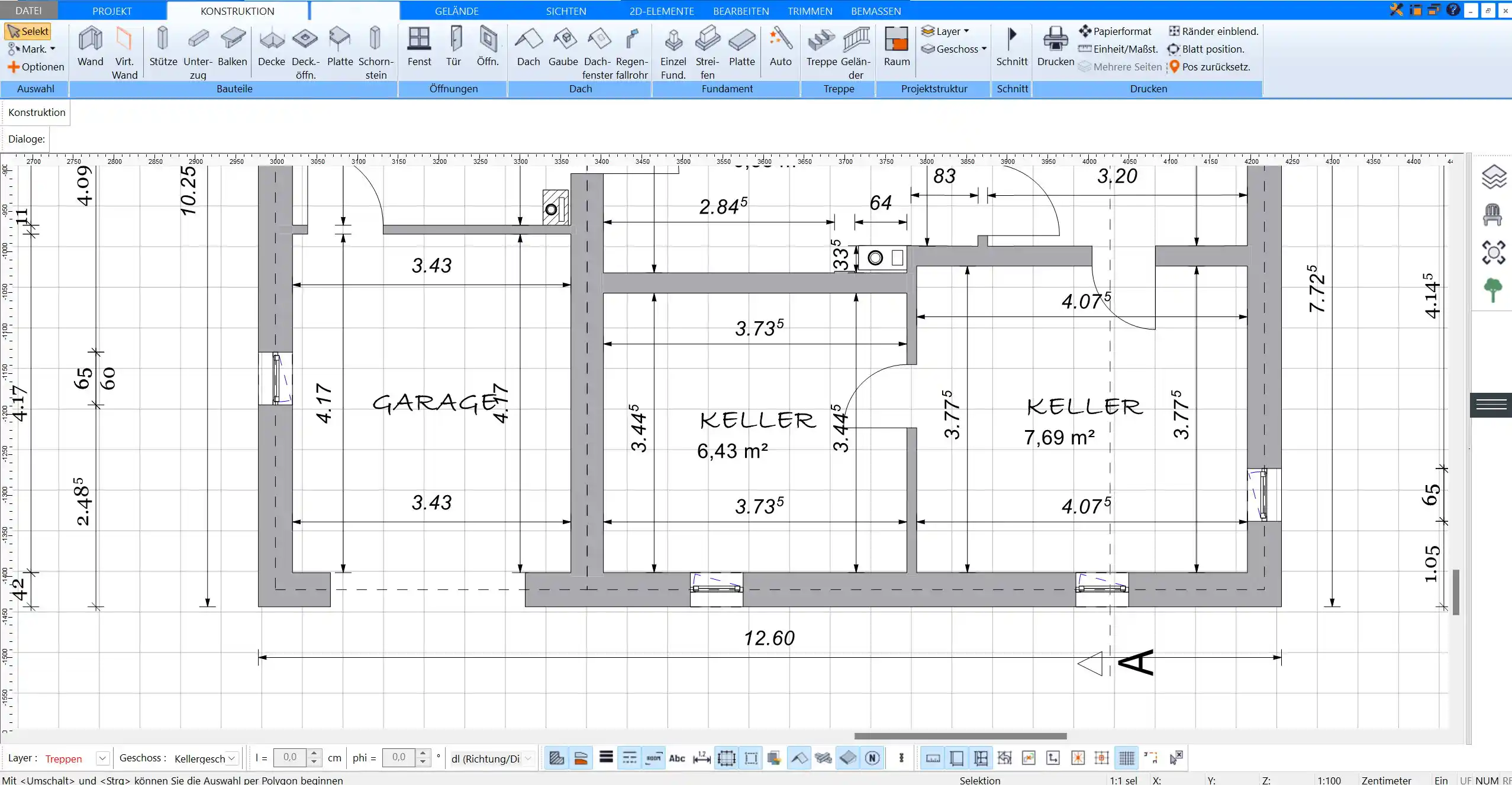Open the Geschoss dropdown in ribbon
Viewport: 1512px width, 785px height.
(954, 49)
